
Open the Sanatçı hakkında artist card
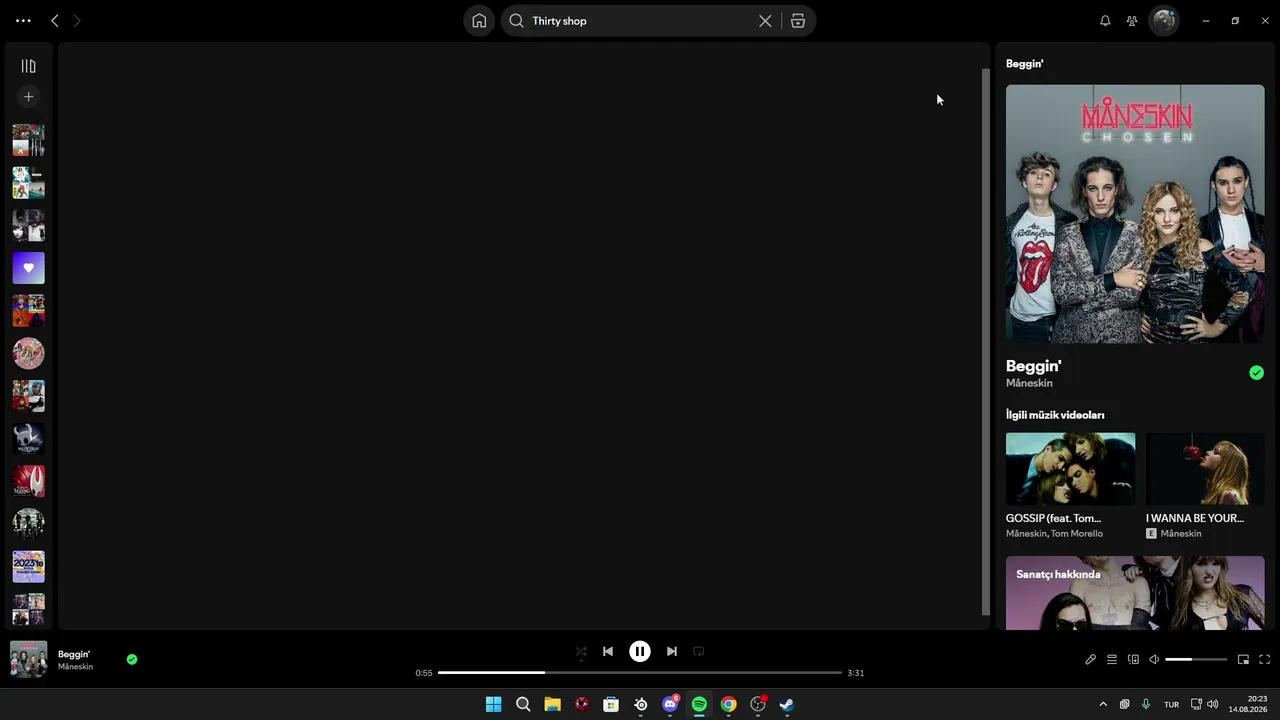click(x=1135, y=593)
